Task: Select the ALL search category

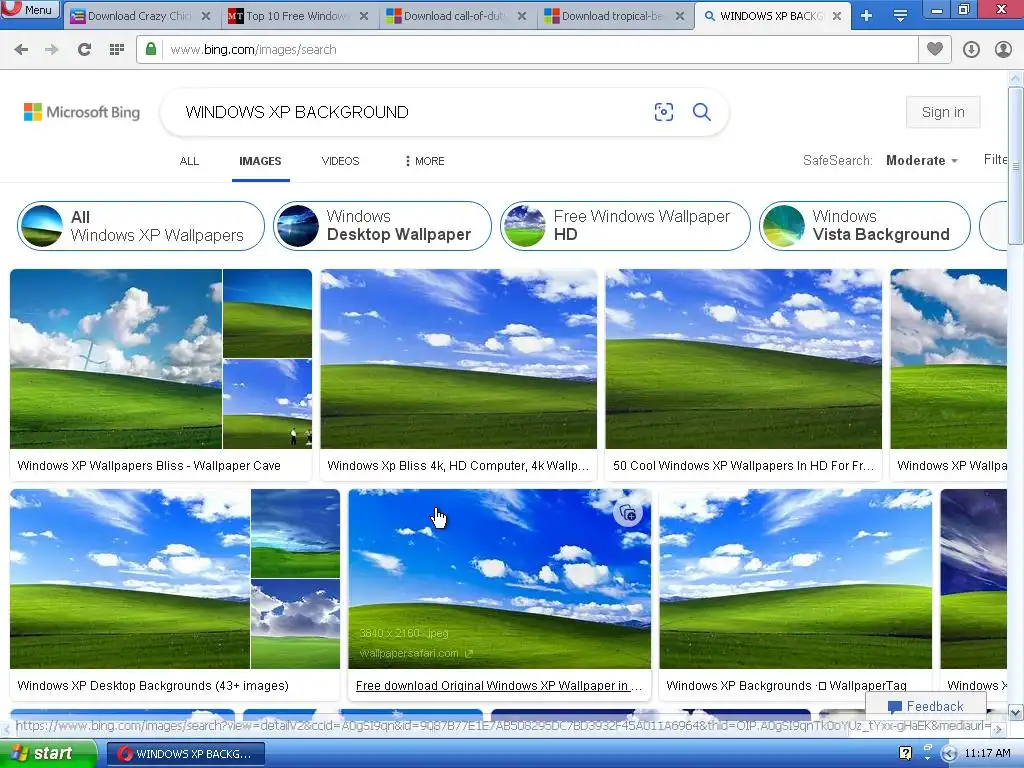Action: pyautogui.click(x=189, y=161)
